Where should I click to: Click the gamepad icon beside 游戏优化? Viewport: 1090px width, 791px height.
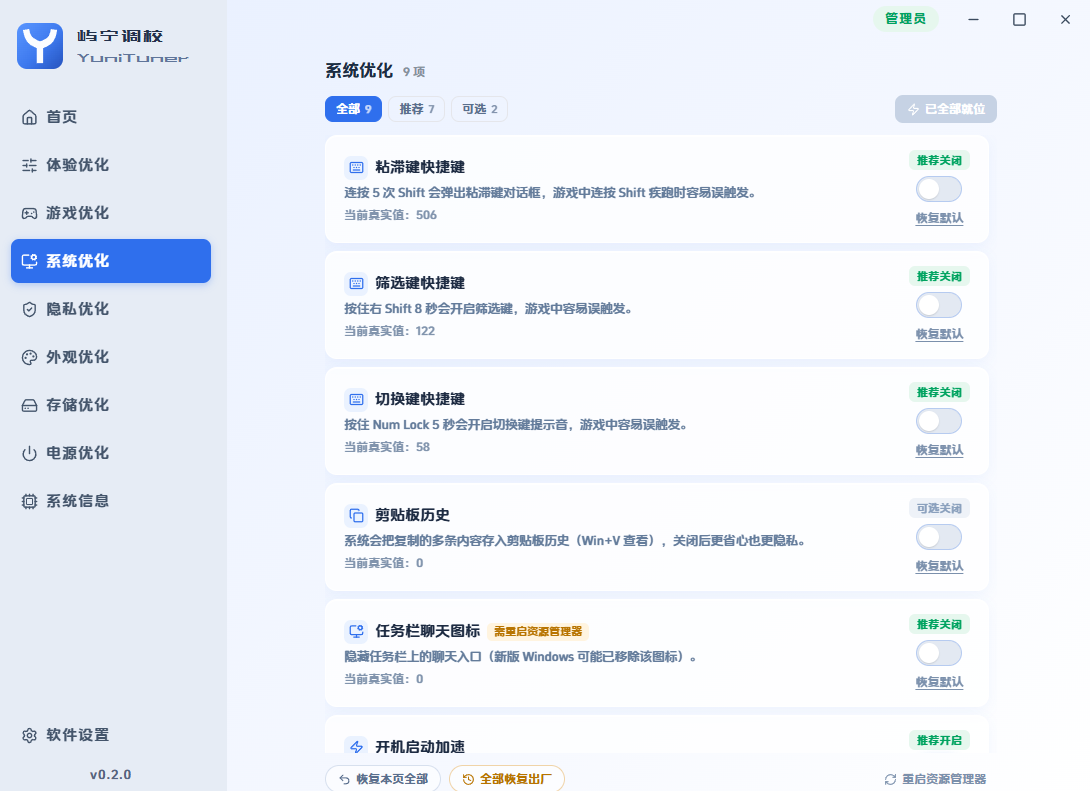(29, 213)
